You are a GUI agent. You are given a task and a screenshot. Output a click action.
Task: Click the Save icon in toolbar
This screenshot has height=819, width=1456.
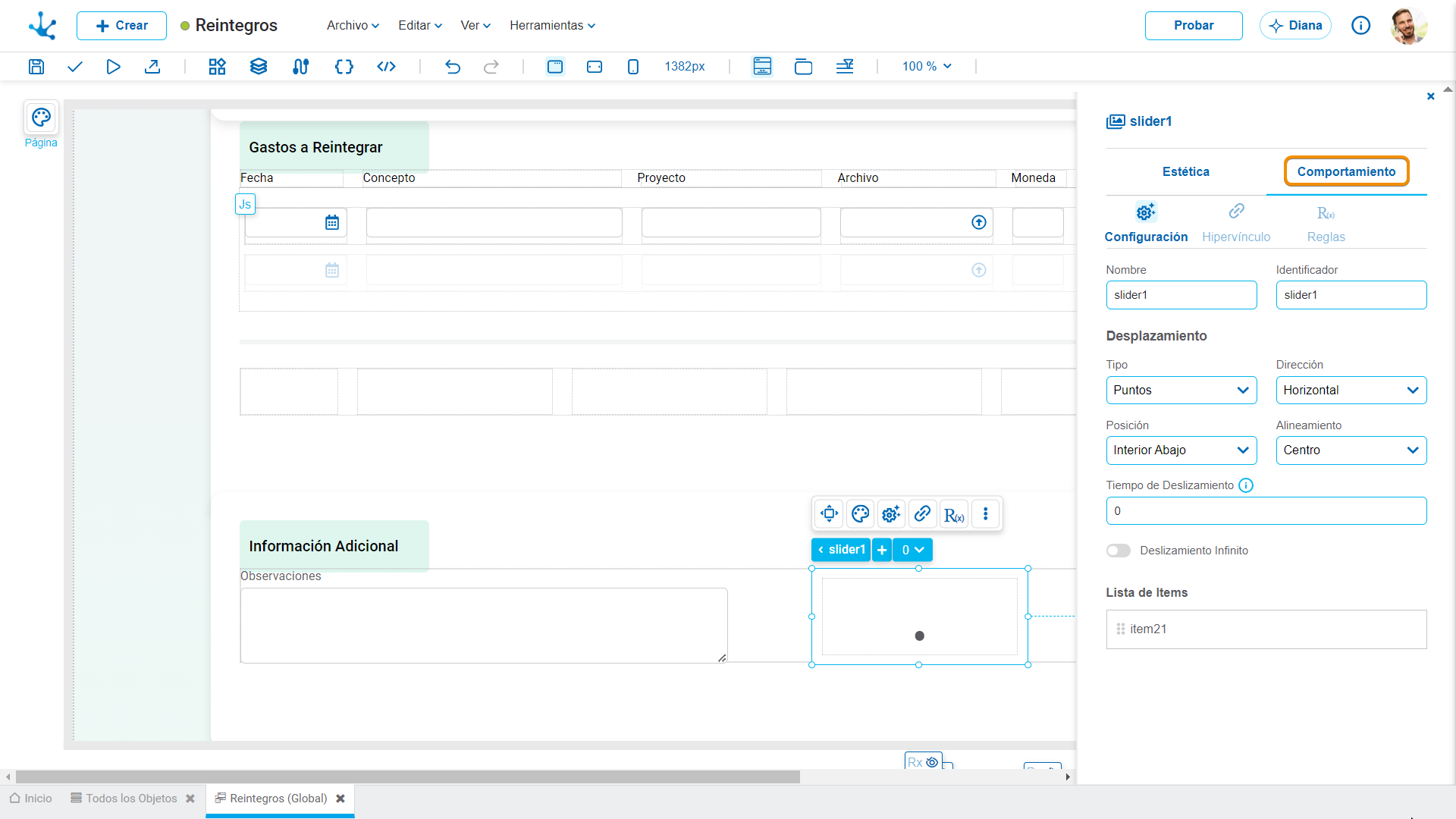[36, 67]
